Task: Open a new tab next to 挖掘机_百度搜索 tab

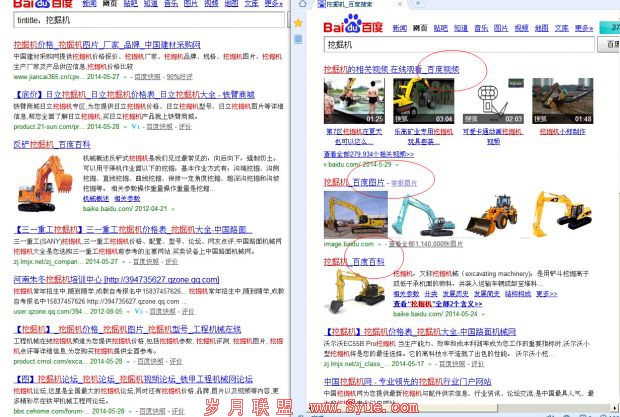Action: [418, 4]
